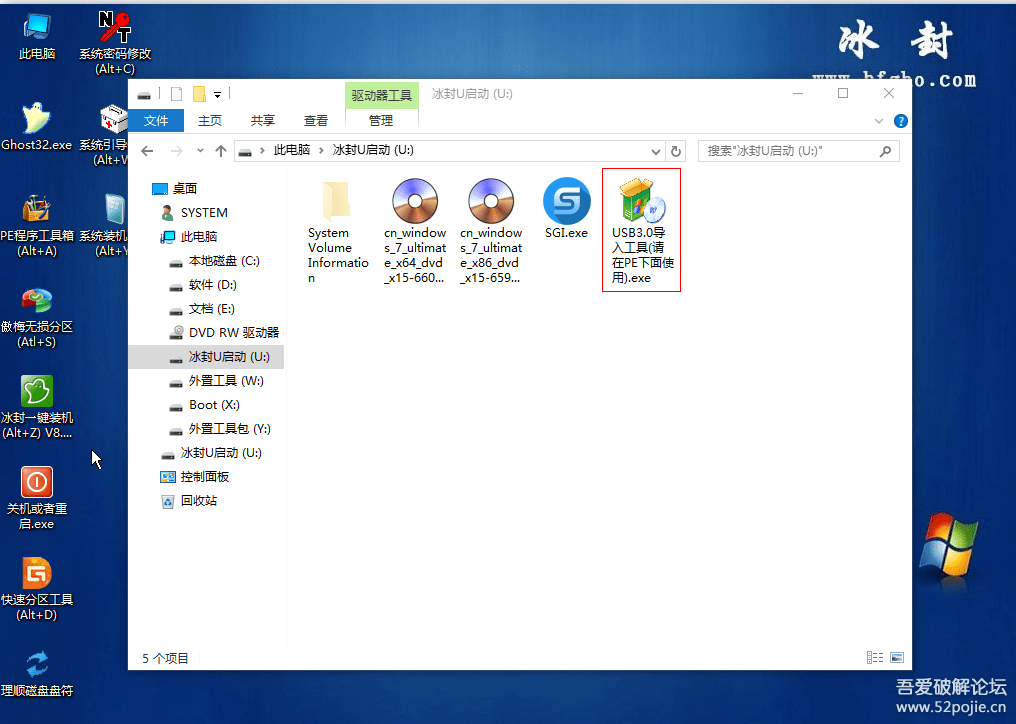Switch to the 主页 ribbon tab
This screenshot has width=1016, height=724.
[209, 121]
